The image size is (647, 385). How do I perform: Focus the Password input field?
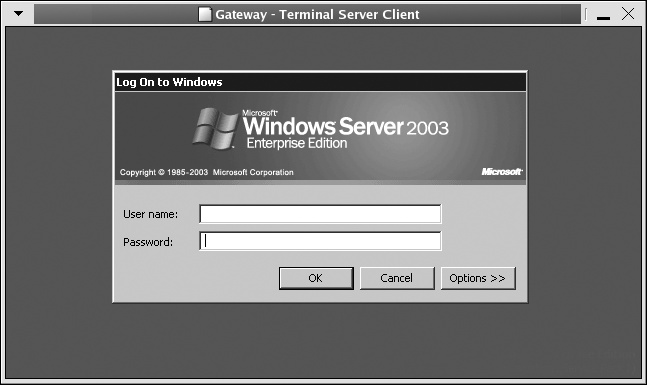[x=320, y=241]
